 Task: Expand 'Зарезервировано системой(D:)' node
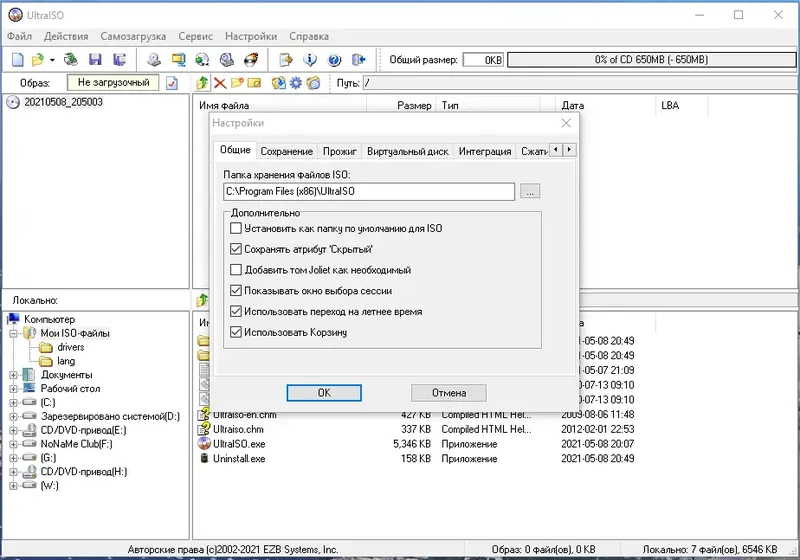click(14, 417)
